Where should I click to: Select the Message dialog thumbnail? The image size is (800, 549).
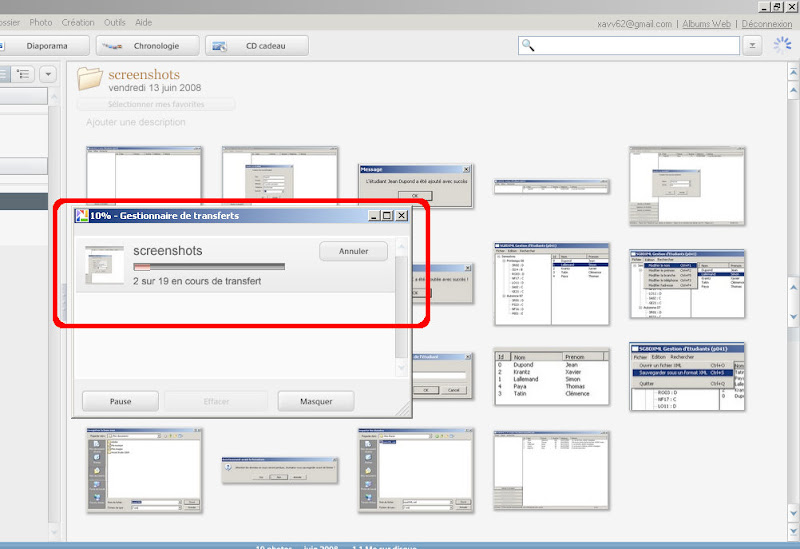(416, 186)
